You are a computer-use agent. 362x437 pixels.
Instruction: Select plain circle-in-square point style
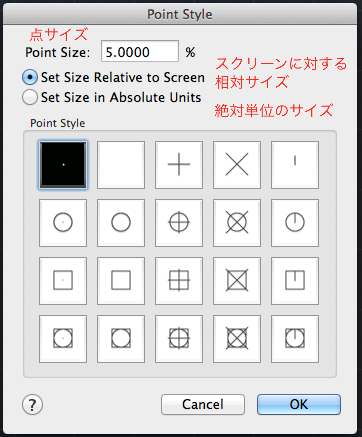click(121, 339)
